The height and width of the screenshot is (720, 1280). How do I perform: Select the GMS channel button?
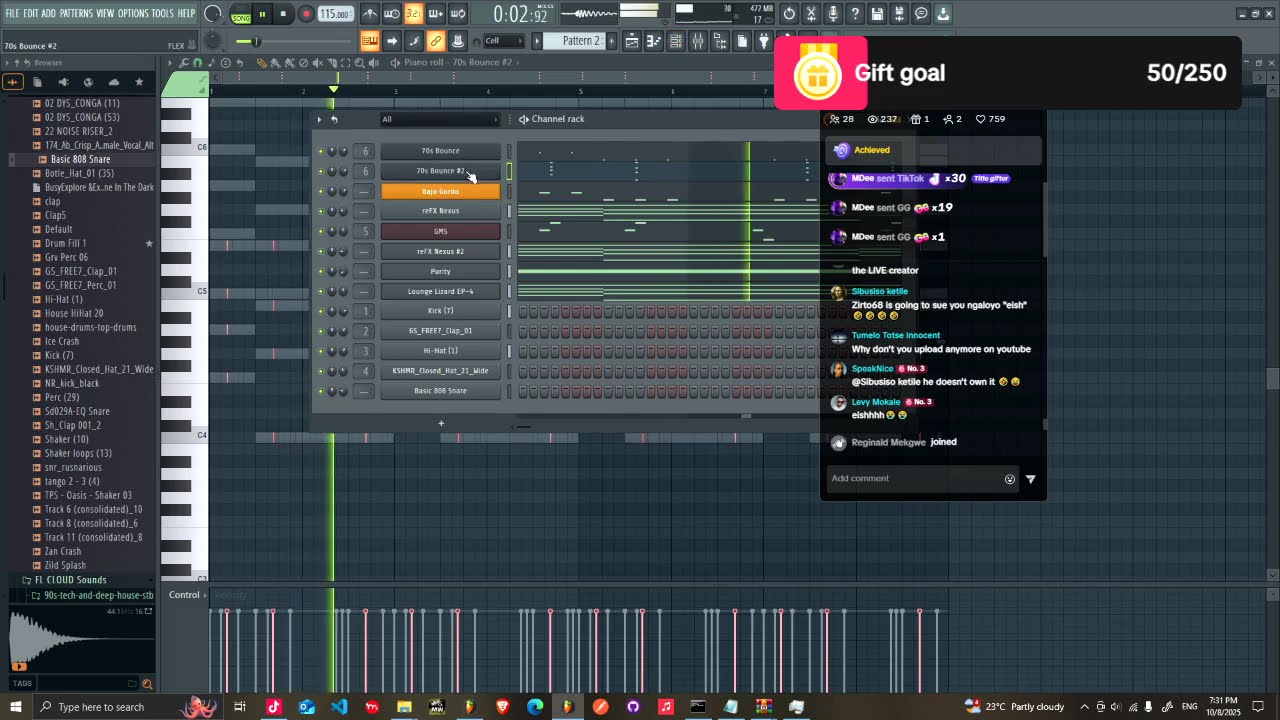coord(440,231)
